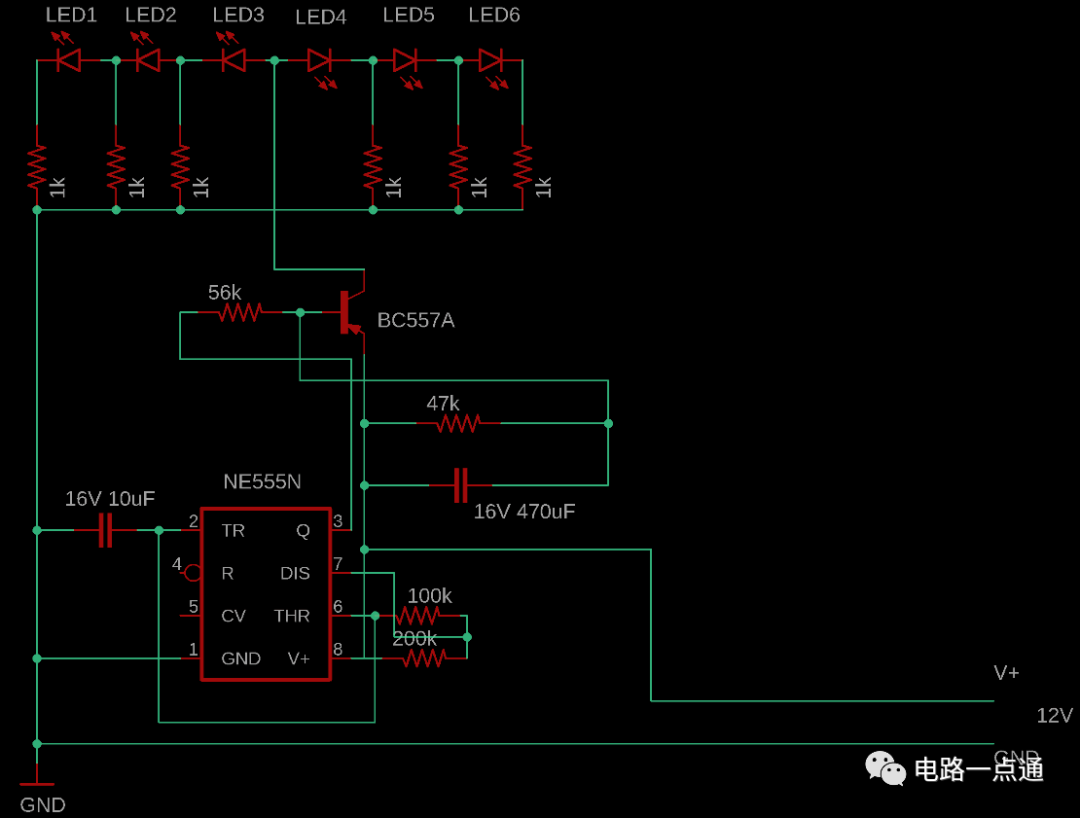The image size is (1080, 818).
Task: Click the LED1 diode symbol
Action: (x=68, y=60)
